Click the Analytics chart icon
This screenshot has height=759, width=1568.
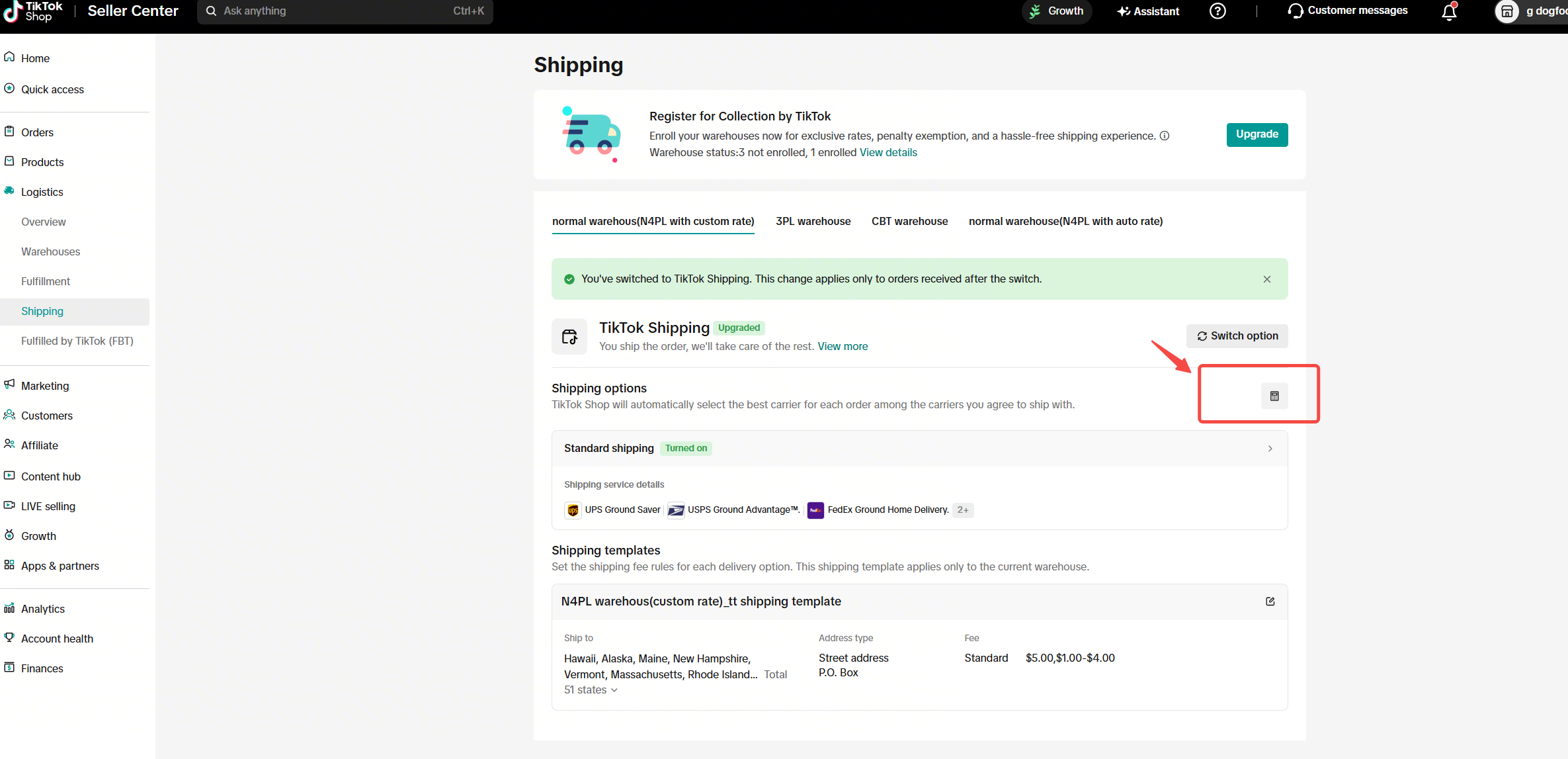tap(9, 608)
